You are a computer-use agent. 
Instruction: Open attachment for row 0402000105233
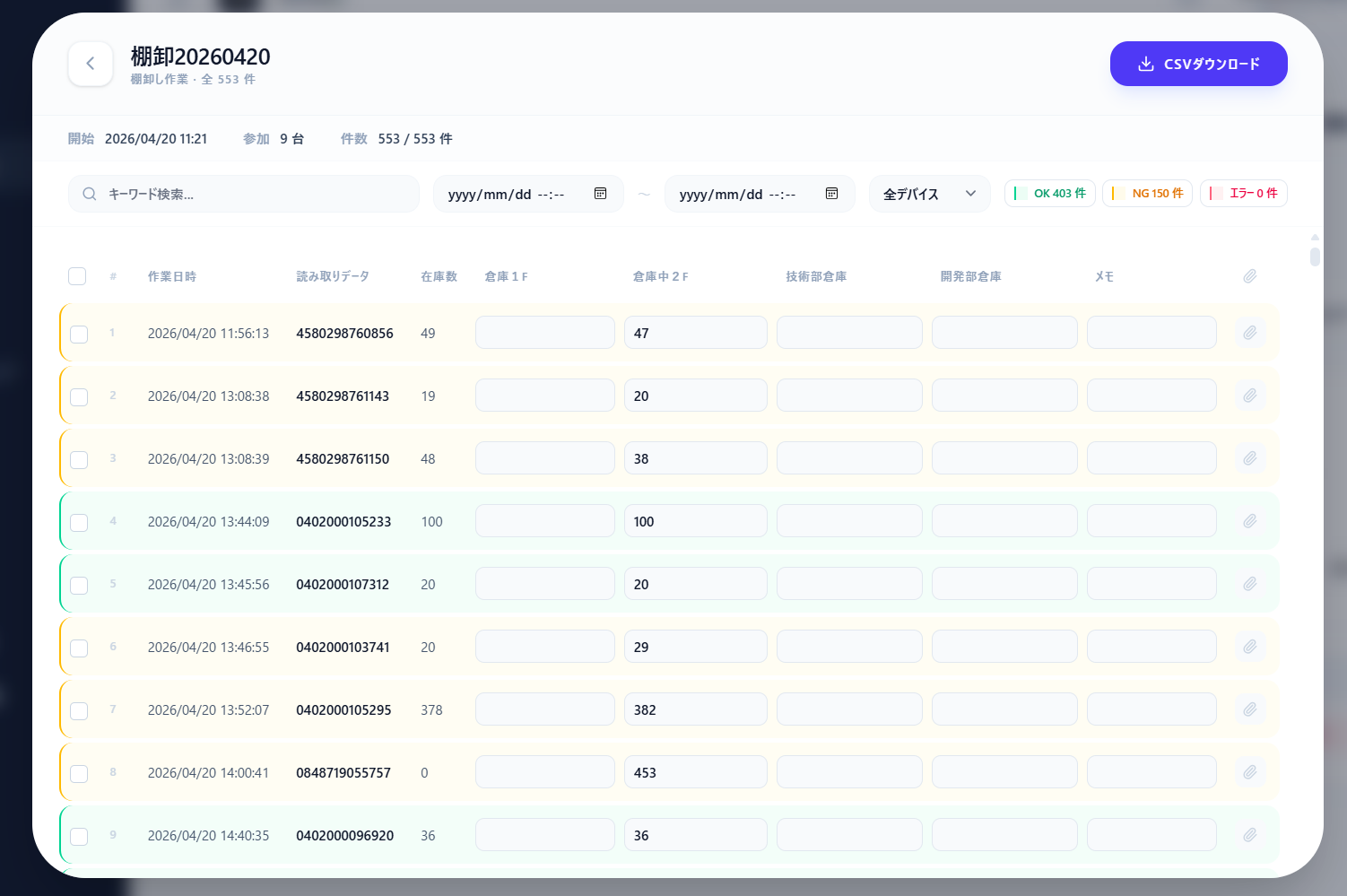pos(1250,521)
